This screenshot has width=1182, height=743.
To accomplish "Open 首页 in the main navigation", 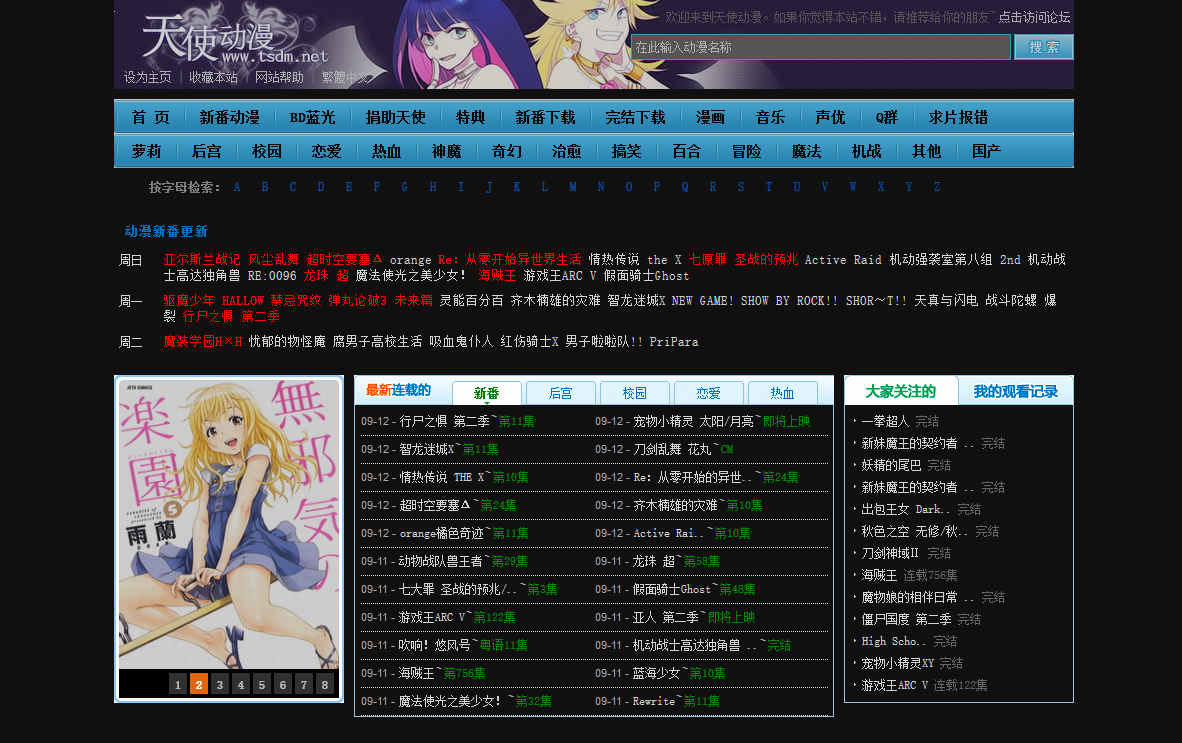I will pyautogui.click(x=151, y=118).
